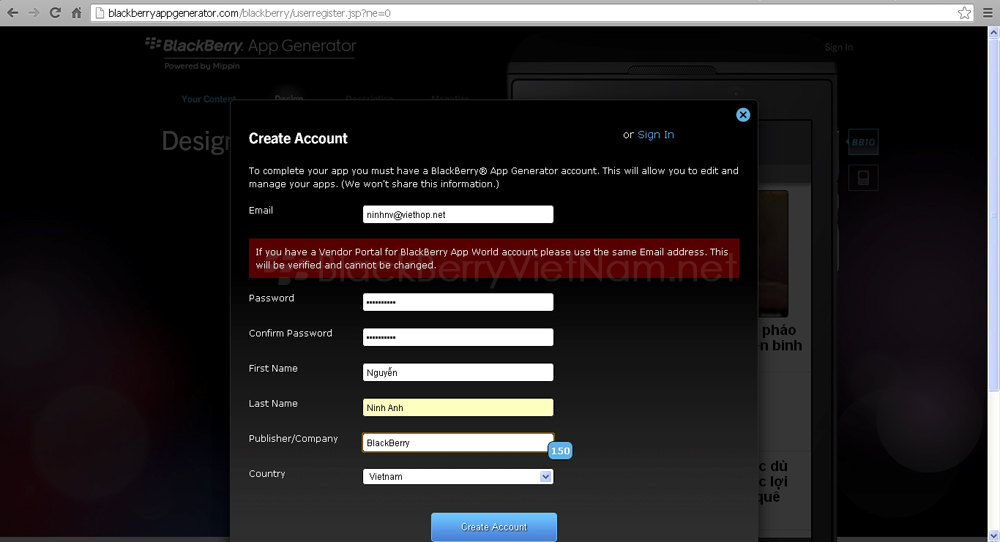Image resolution: width=1000 pixels, height=542 pixels.
Task: Switch to the Description tab
Action: (369, 98)
